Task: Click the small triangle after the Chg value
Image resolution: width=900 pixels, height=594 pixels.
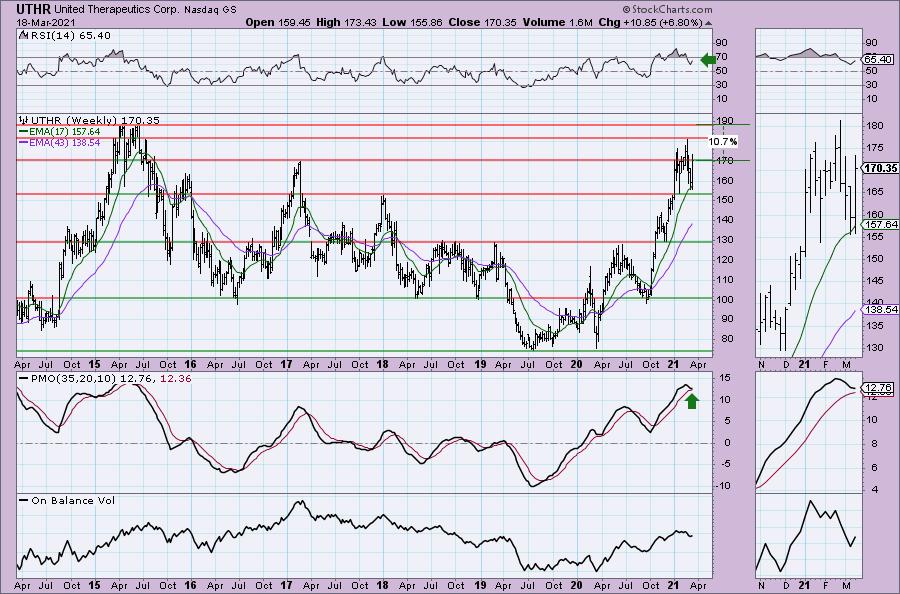Action: [709, 23]
